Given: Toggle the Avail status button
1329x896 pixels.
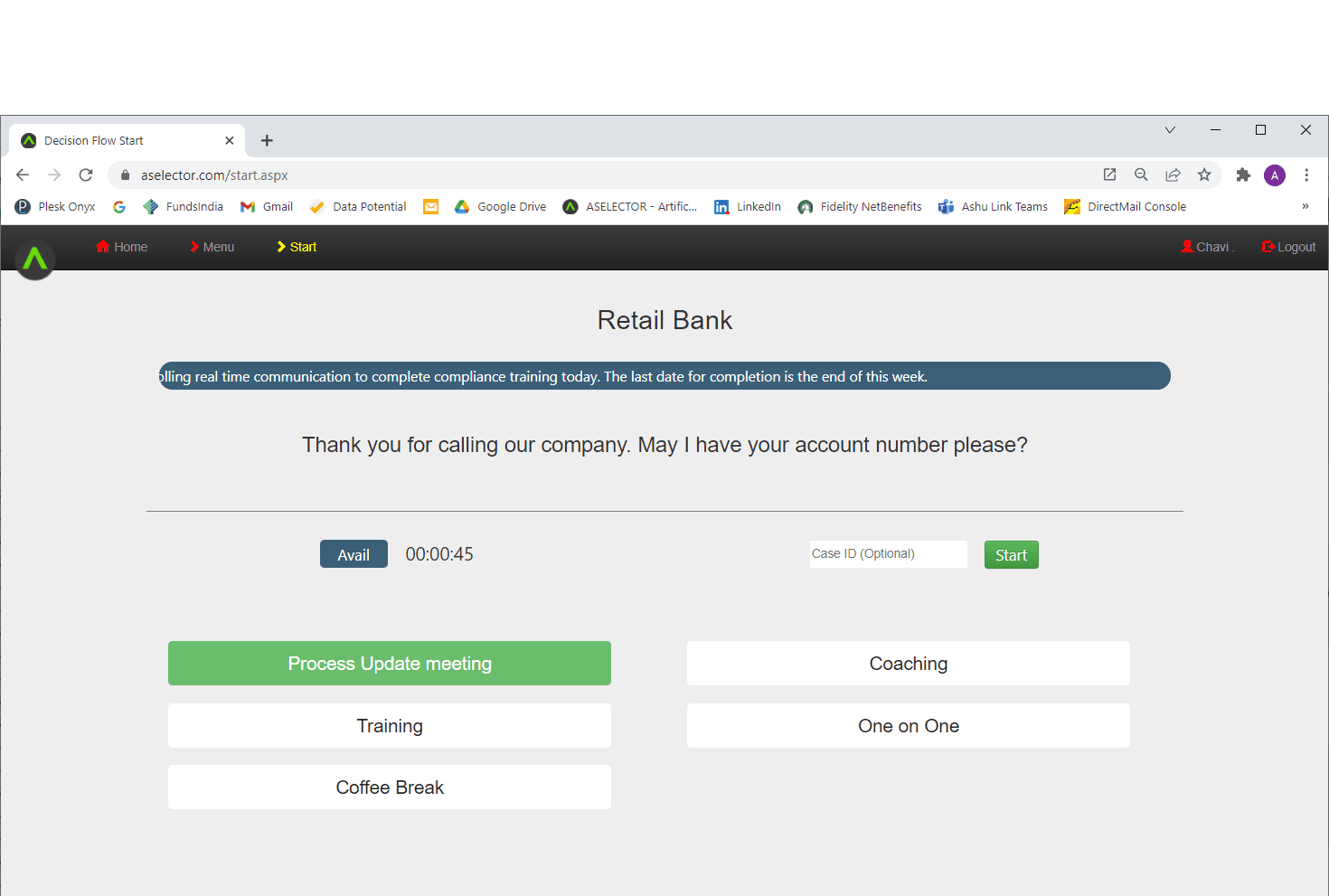Looking at the screenshot, I should [x=353, y=554].
